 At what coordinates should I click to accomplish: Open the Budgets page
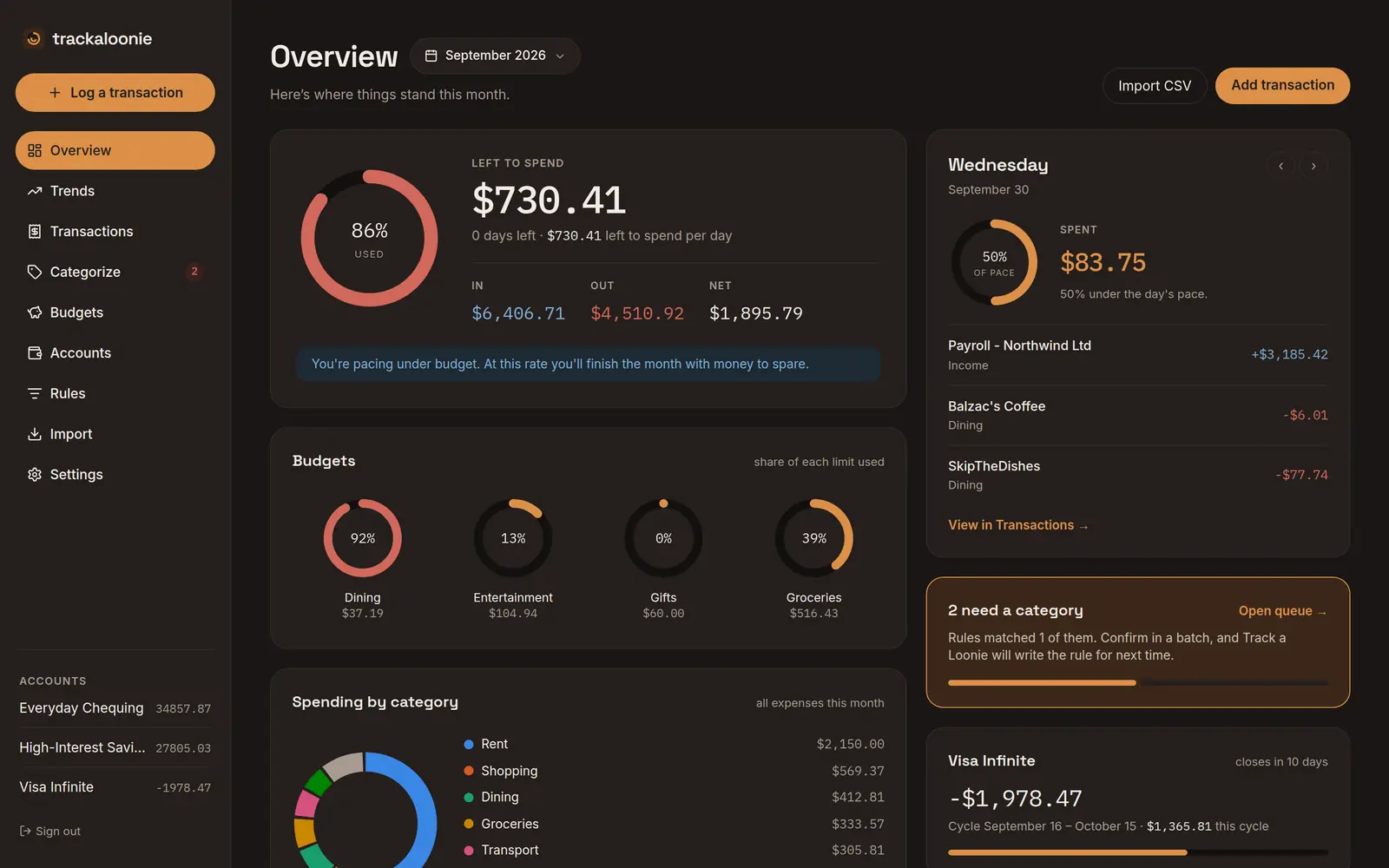tap(115, 312)
